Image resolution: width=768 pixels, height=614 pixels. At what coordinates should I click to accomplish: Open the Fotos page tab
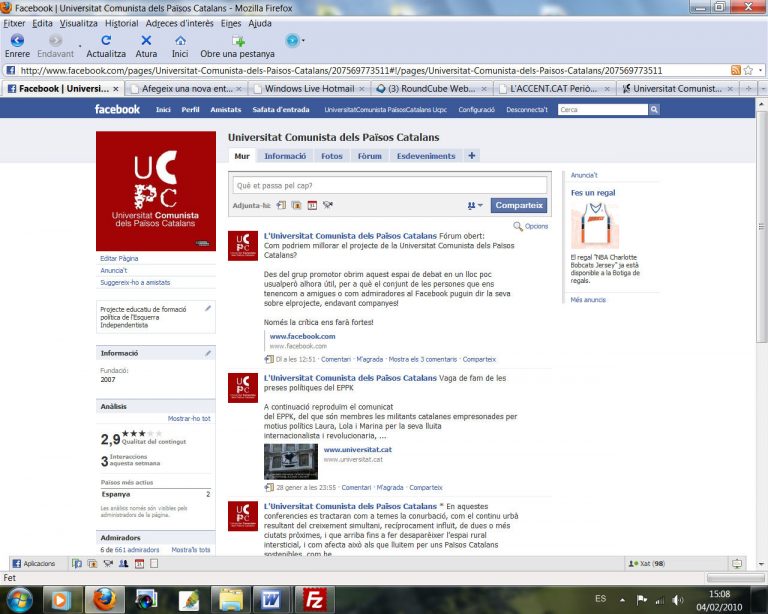(x=332, y=156)
